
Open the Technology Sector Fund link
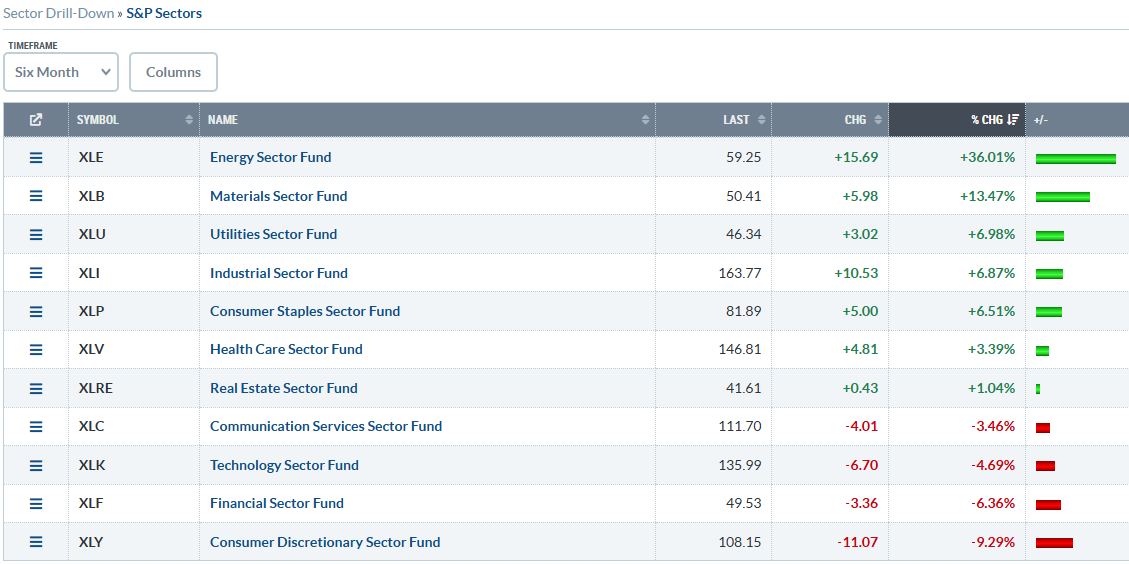[x=284, y=465]
